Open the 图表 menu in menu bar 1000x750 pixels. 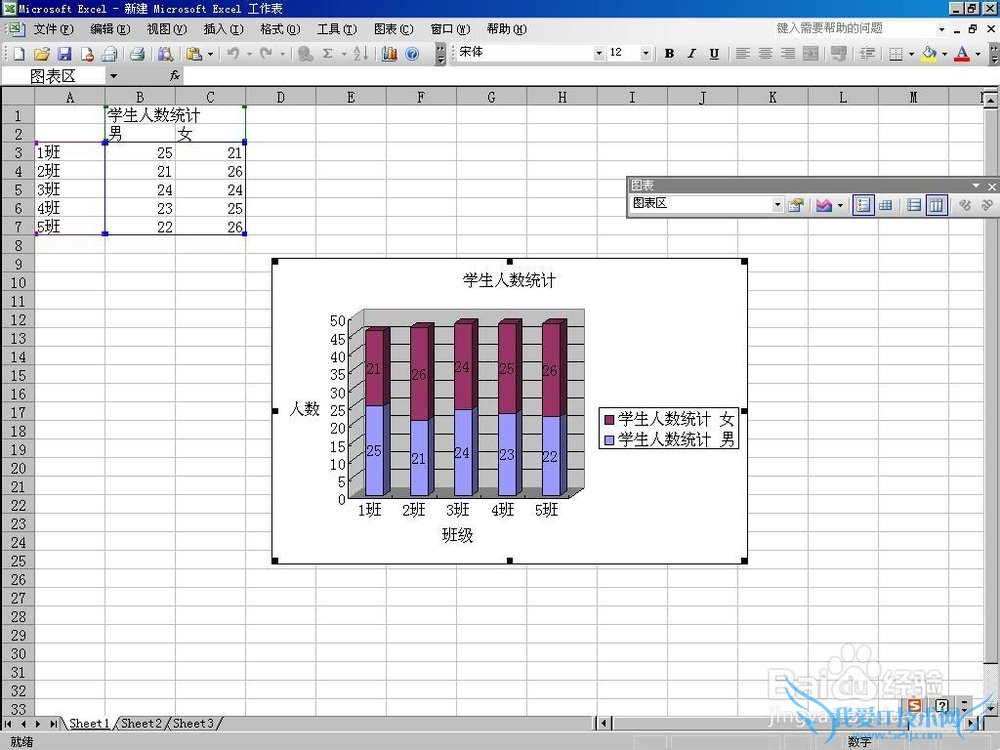coord(393,29)
